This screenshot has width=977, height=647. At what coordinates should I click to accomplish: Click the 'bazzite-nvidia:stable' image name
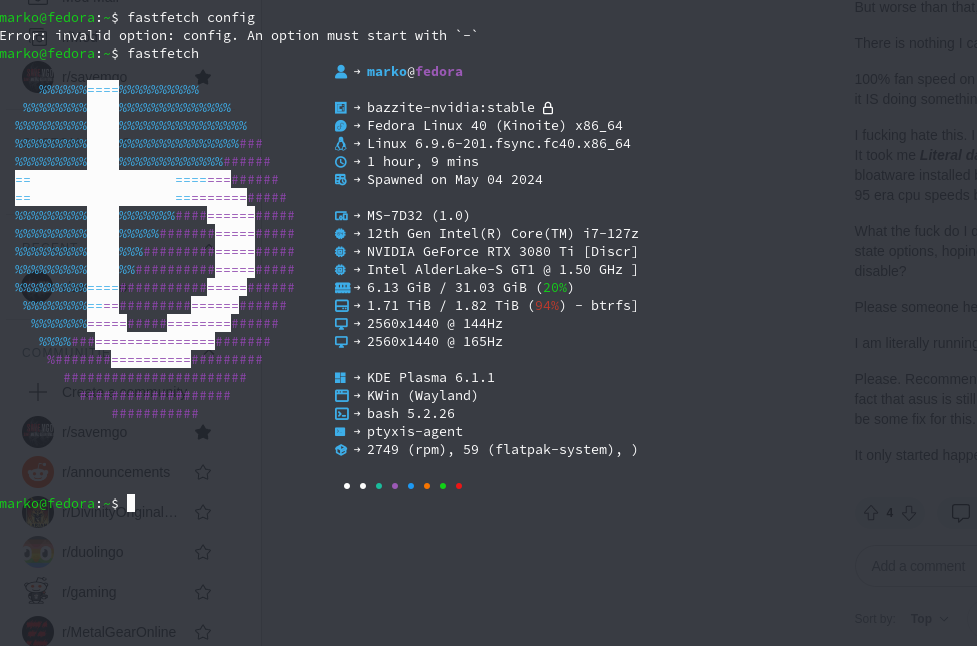[x=450, y=108]
